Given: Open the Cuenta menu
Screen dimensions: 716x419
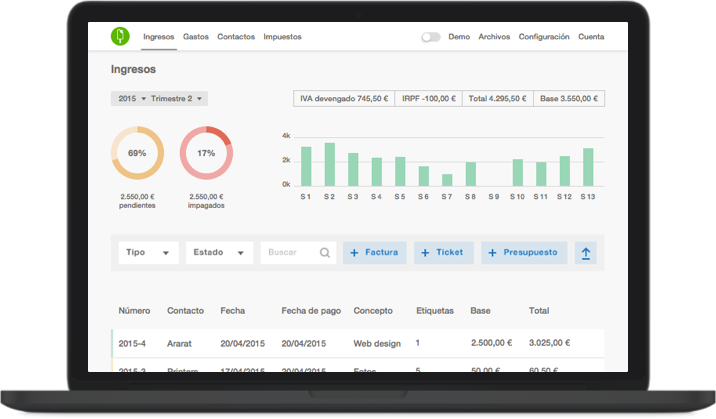Looking at the screenshot, I should coord(591,37).
